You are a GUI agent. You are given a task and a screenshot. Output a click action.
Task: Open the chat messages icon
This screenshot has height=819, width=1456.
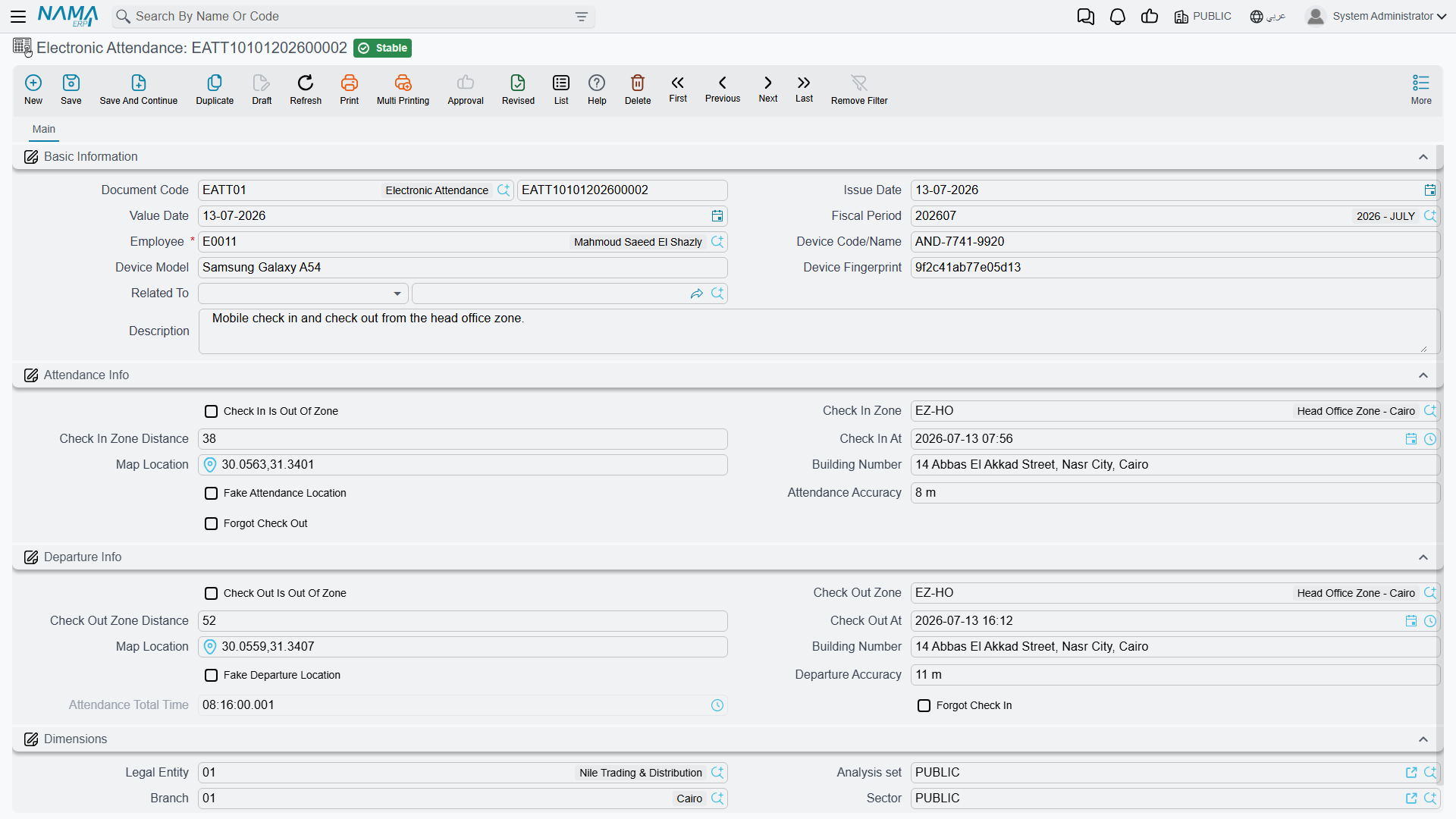pos(1086,17)
